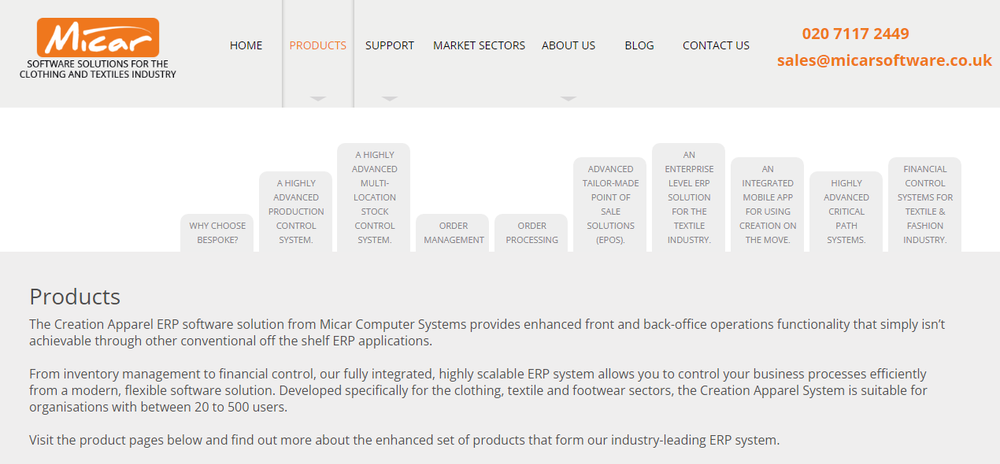Open Integrated Mobile App tab
The image size is (1000, 464).
tap(767, 205)
